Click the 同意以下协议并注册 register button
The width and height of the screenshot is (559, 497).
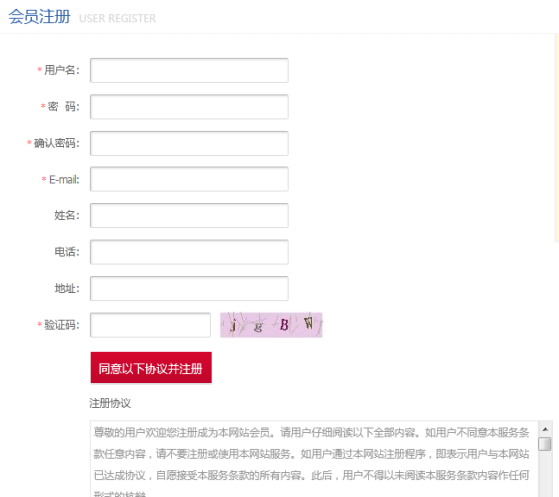pos(151,368)
